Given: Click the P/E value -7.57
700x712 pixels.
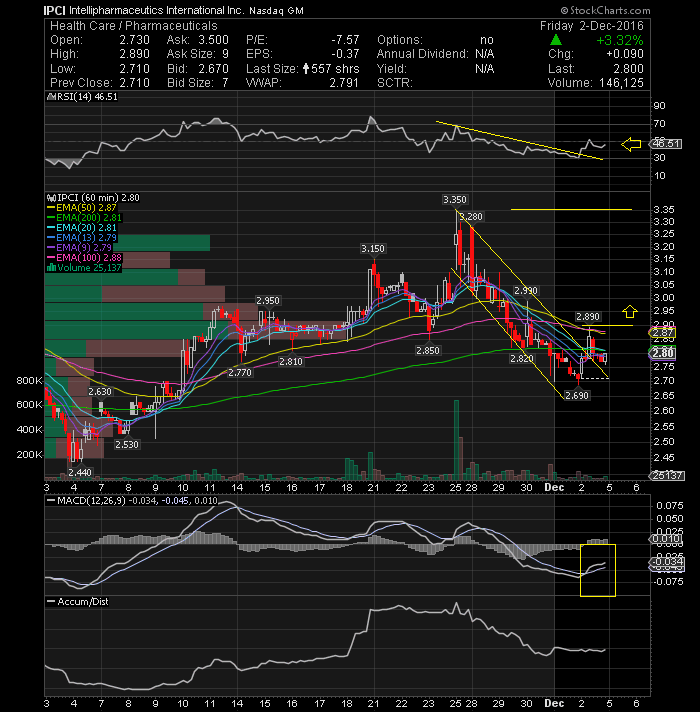Looking at the screenshot, I should 345,40.
